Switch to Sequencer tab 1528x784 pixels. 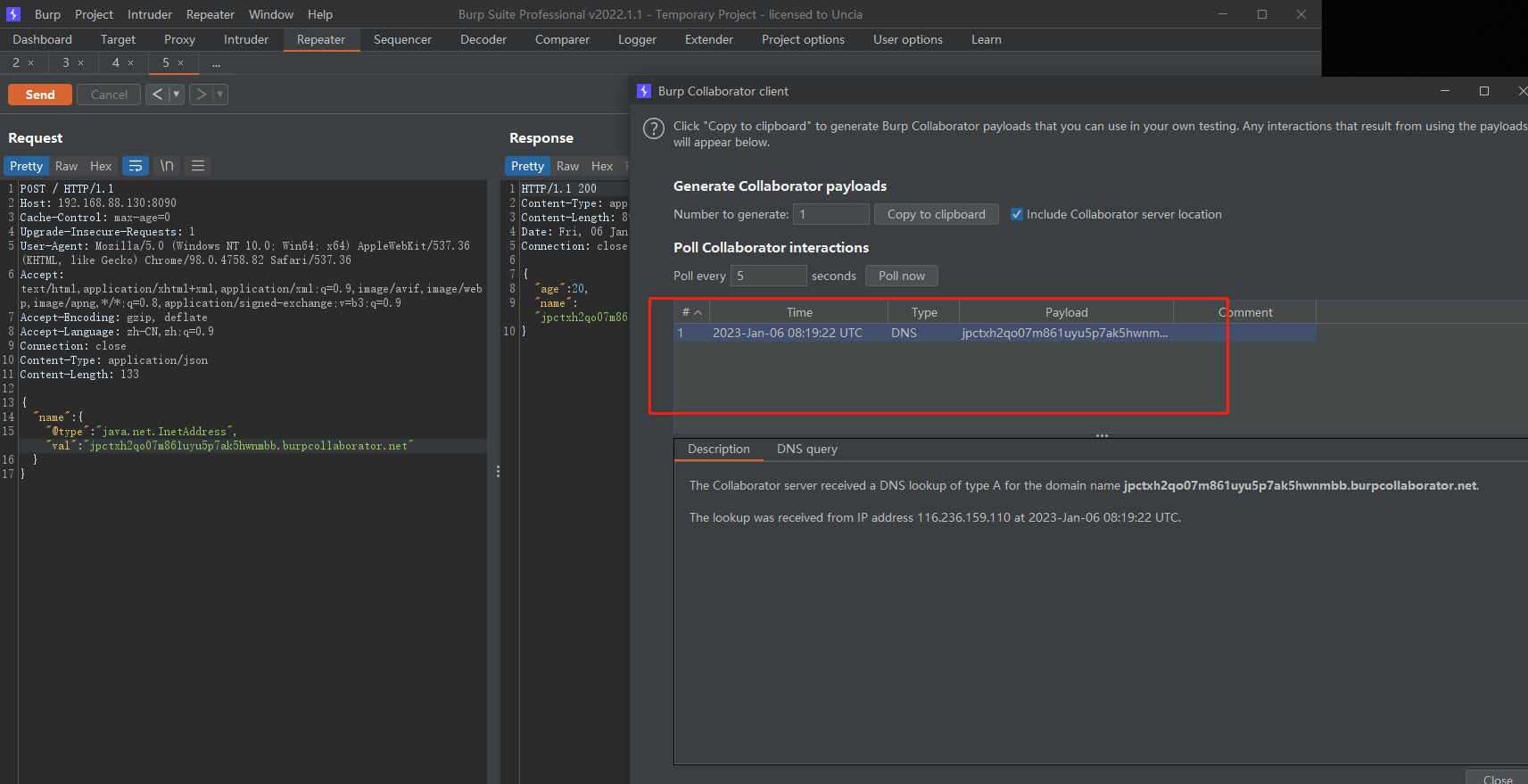402,39
